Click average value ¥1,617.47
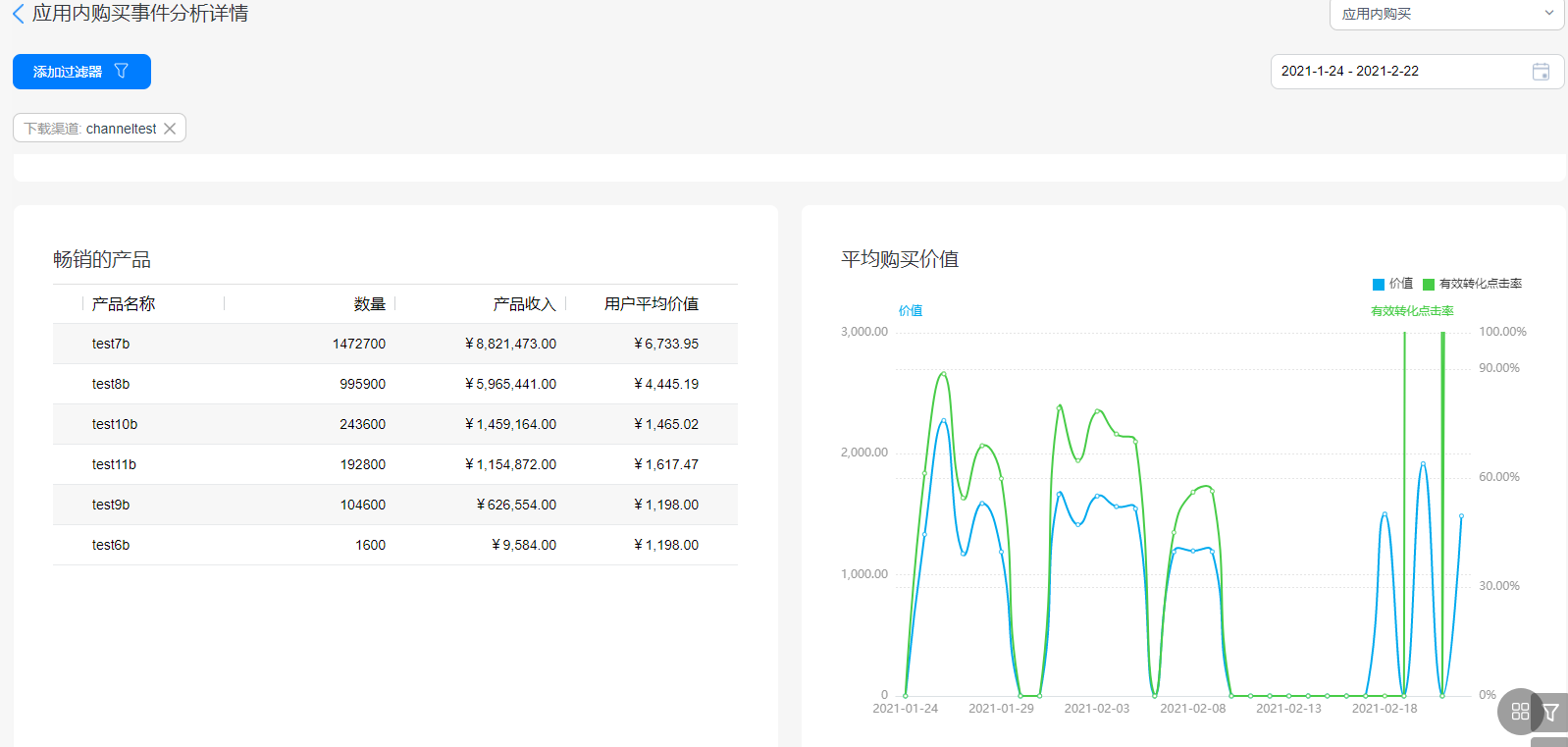Screen dimensions: 1568x747 (x=666, y=464)
